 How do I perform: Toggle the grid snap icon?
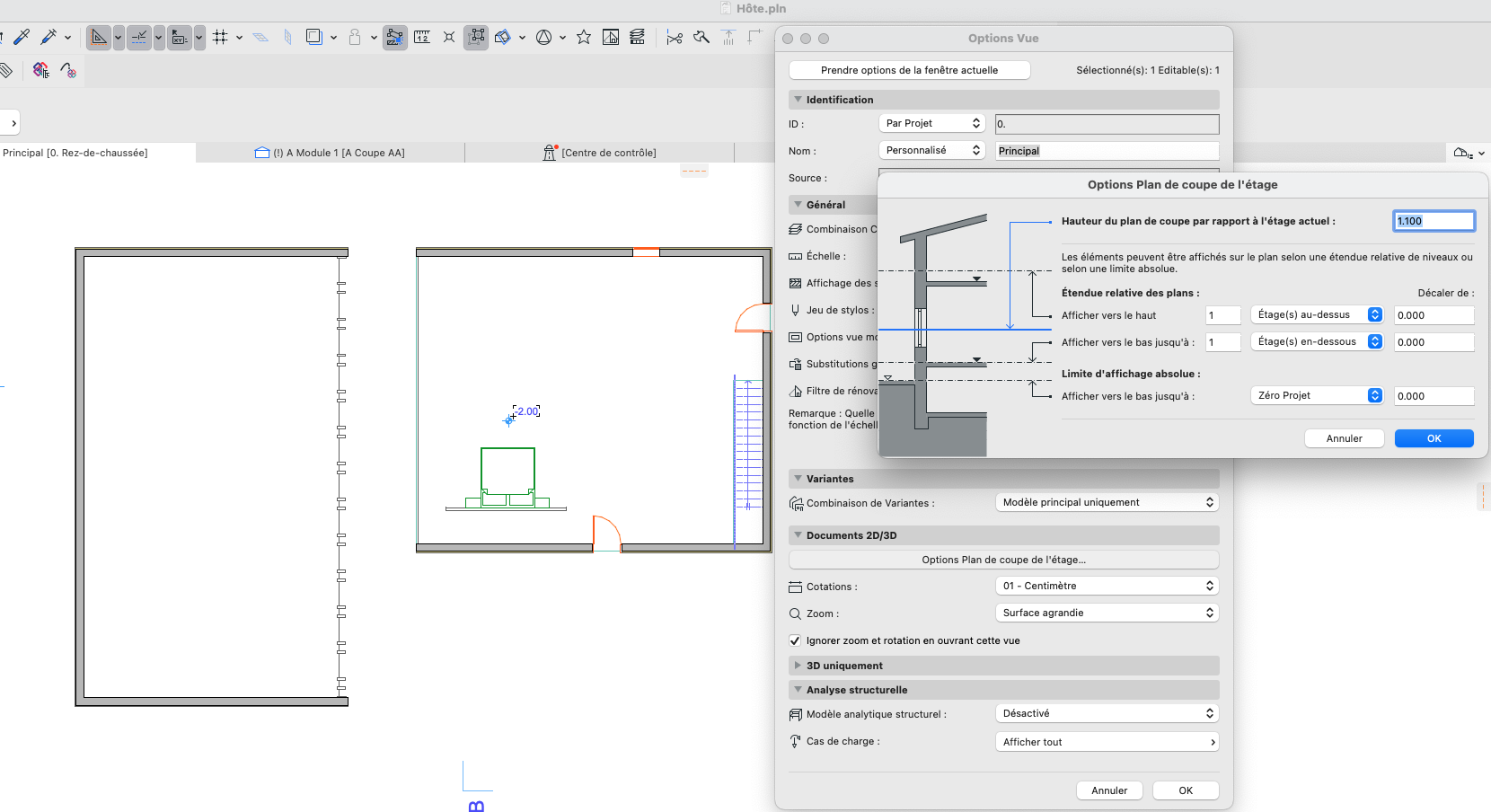coord(220,37)
